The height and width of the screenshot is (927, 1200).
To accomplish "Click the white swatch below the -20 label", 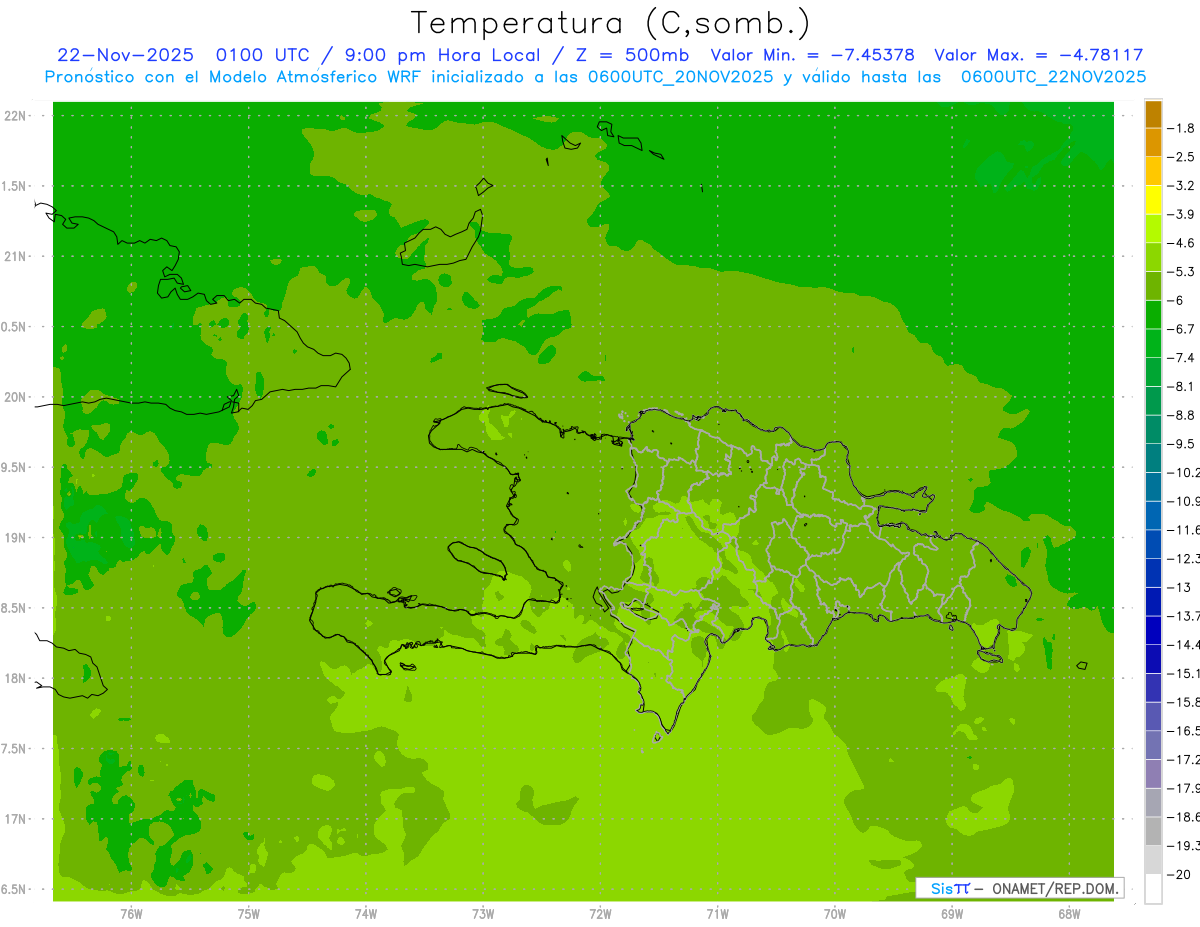I will point(1154,889).
